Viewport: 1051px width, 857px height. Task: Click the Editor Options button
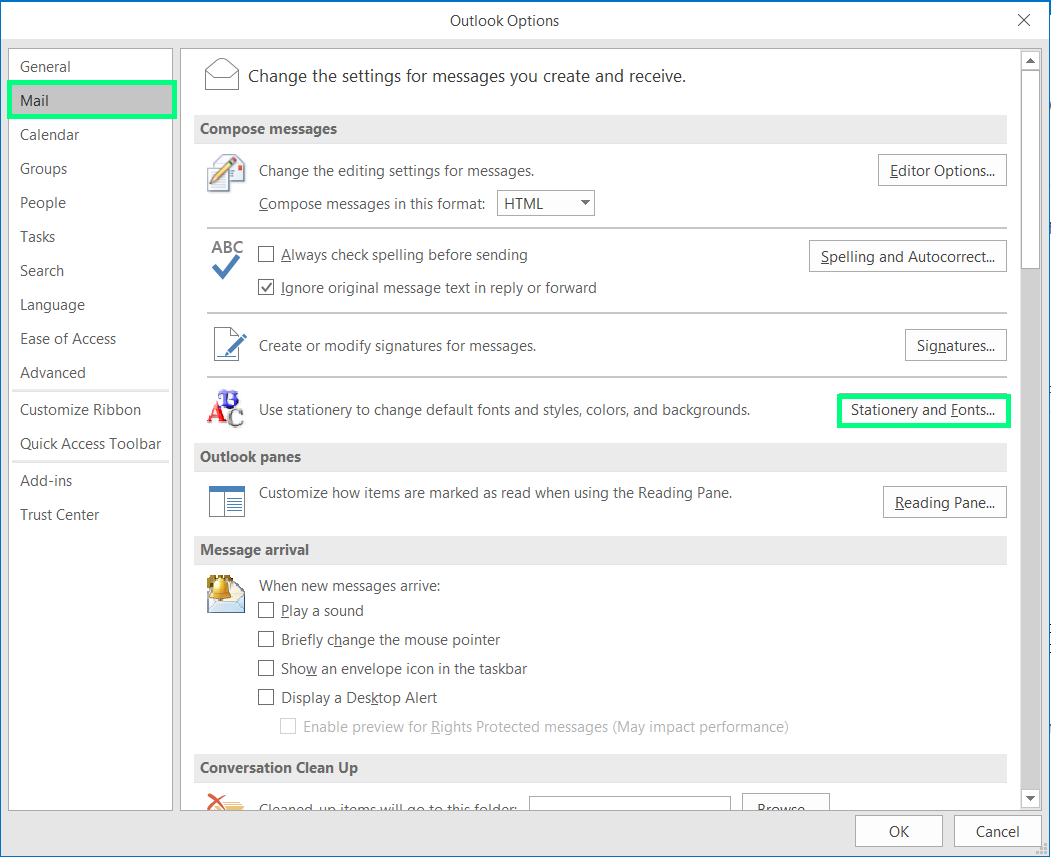pos(942,170)
